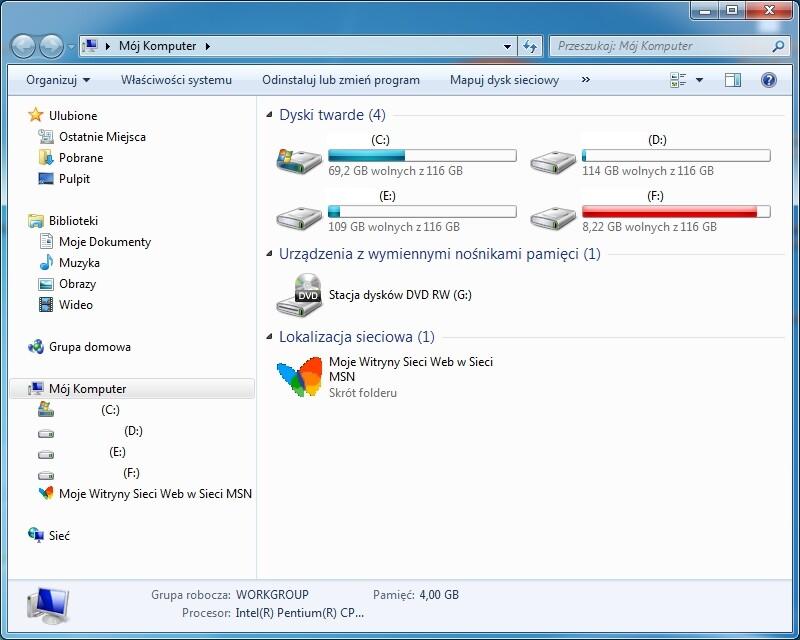Open the Organizuj menu
800x640 pixels.
[x=58, y=80]
